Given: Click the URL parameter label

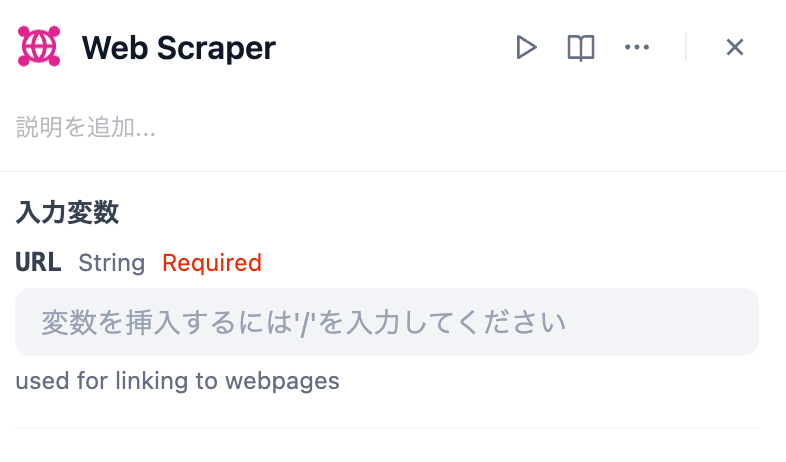Looking at the screenshot, I should tap(38, 263).
